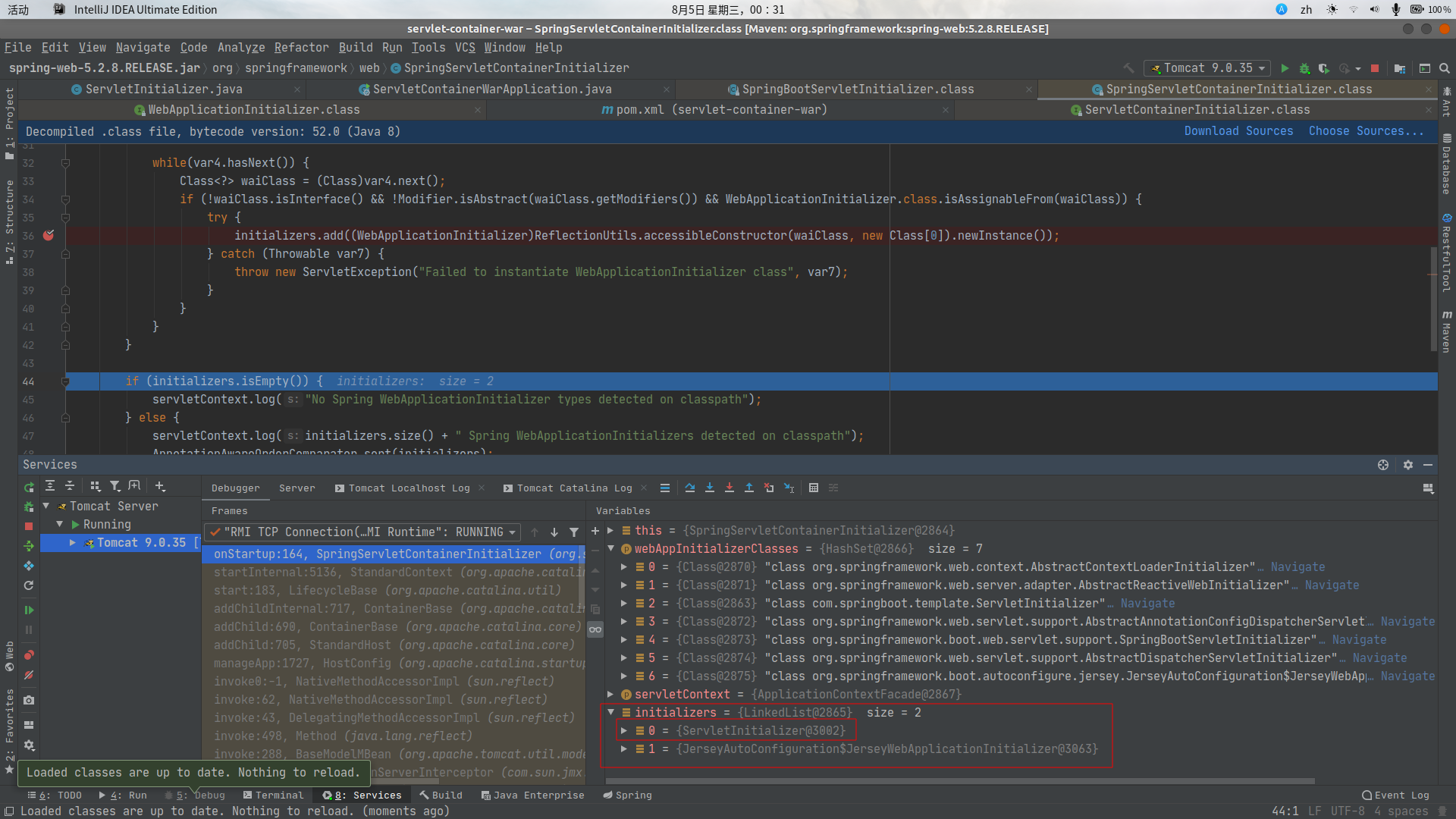Click the Force Step Into red arrow icon
Screen dimensions: 1456x819
730,488
